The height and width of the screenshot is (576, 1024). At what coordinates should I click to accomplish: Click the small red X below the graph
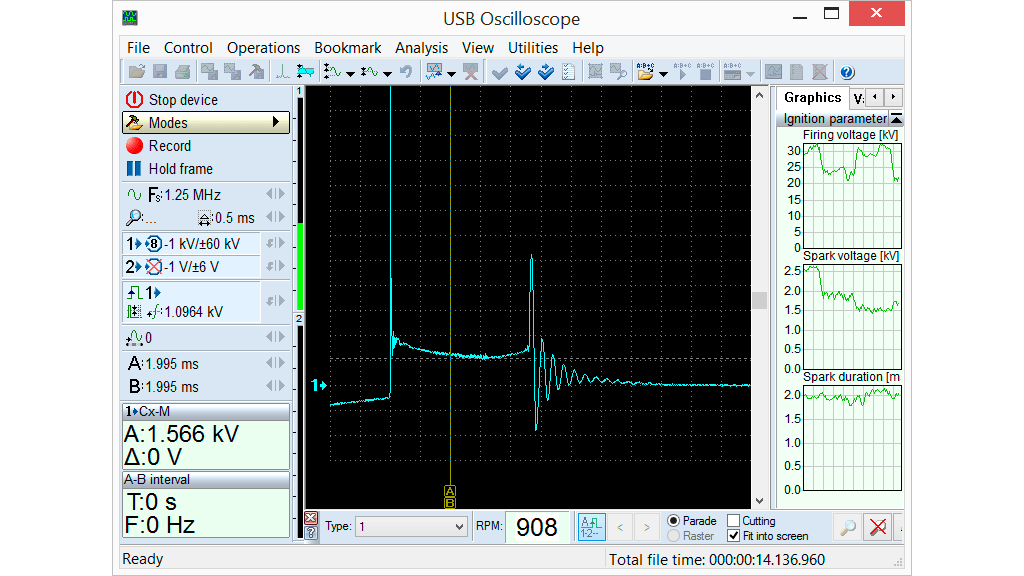pos(310,518)
